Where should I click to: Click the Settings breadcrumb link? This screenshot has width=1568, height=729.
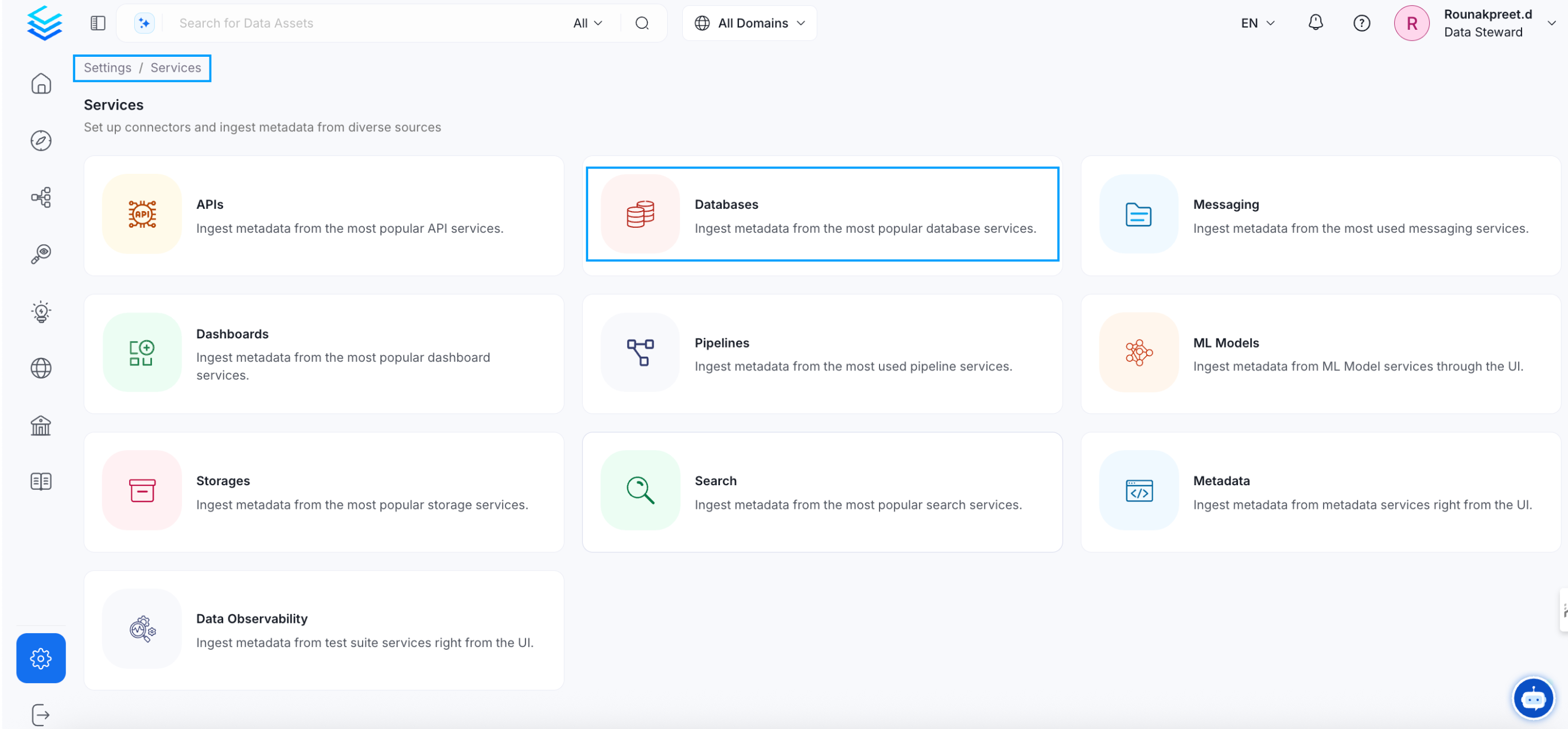(x=107, y=68)
